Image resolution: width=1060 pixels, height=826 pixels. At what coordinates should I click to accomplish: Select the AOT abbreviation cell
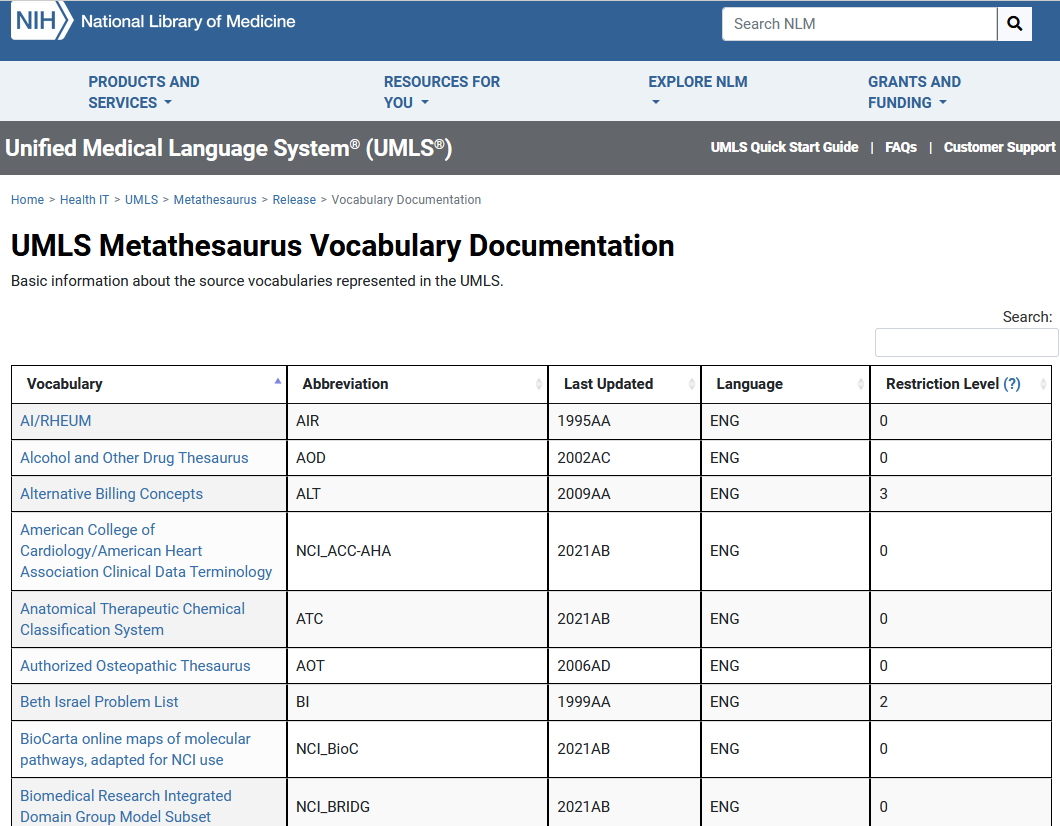tap(417, 666)
